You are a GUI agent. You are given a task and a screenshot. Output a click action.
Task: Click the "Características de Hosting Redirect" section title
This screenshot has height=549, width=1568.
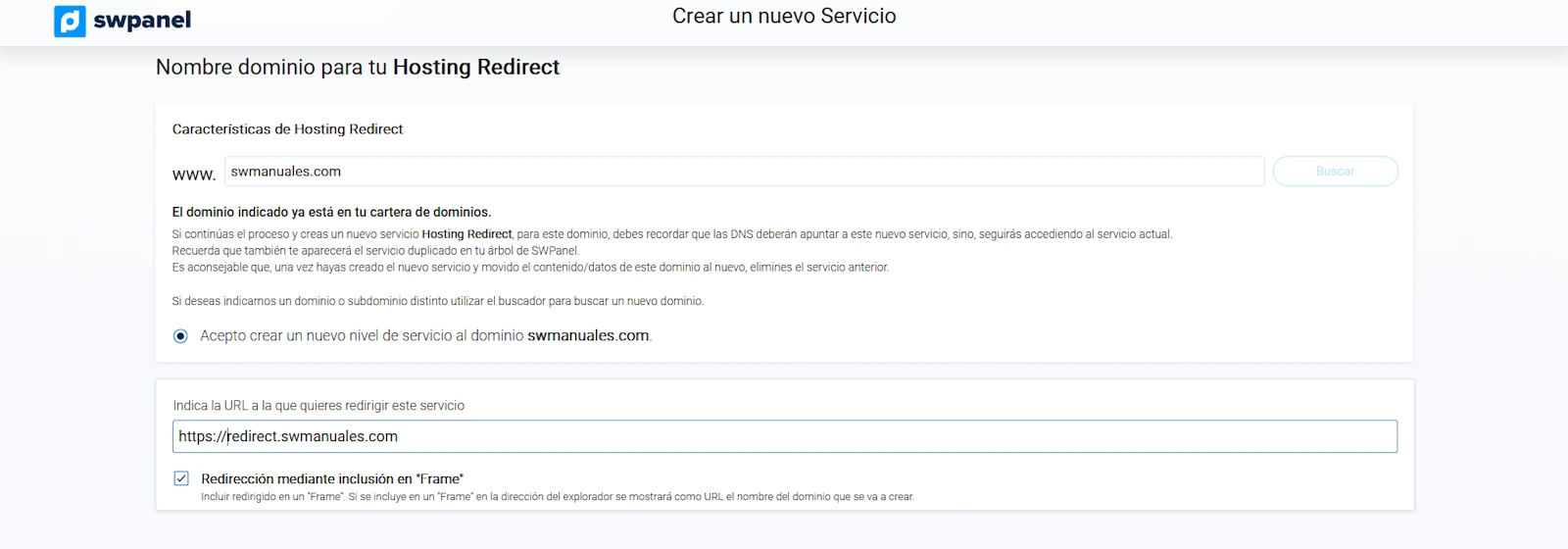[287, 129]
